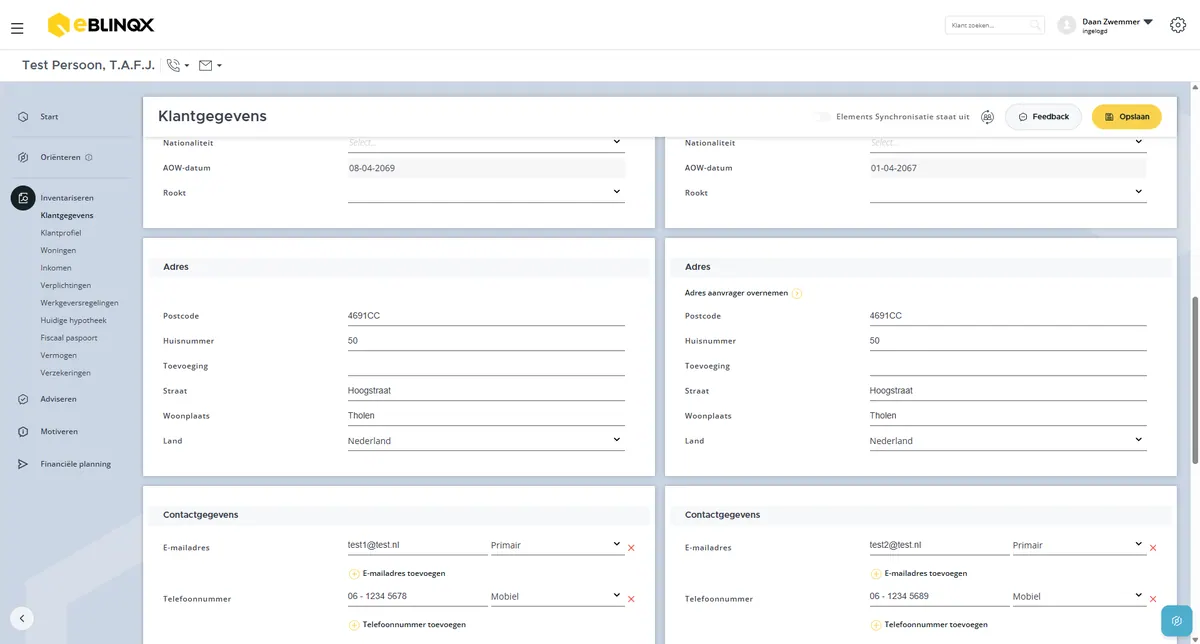Toggle the Elements Synchronisatie switch
The height and width of the screenshot is (644, 1200).
(x=822, y=117)
